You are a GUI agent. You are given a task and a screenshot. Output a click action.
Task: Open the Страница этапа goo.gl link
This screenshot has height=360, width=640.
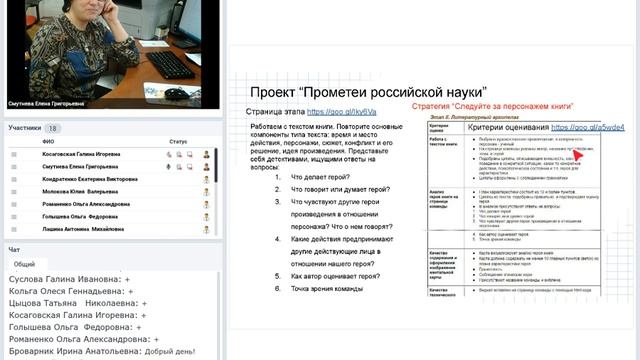[342, 112]
